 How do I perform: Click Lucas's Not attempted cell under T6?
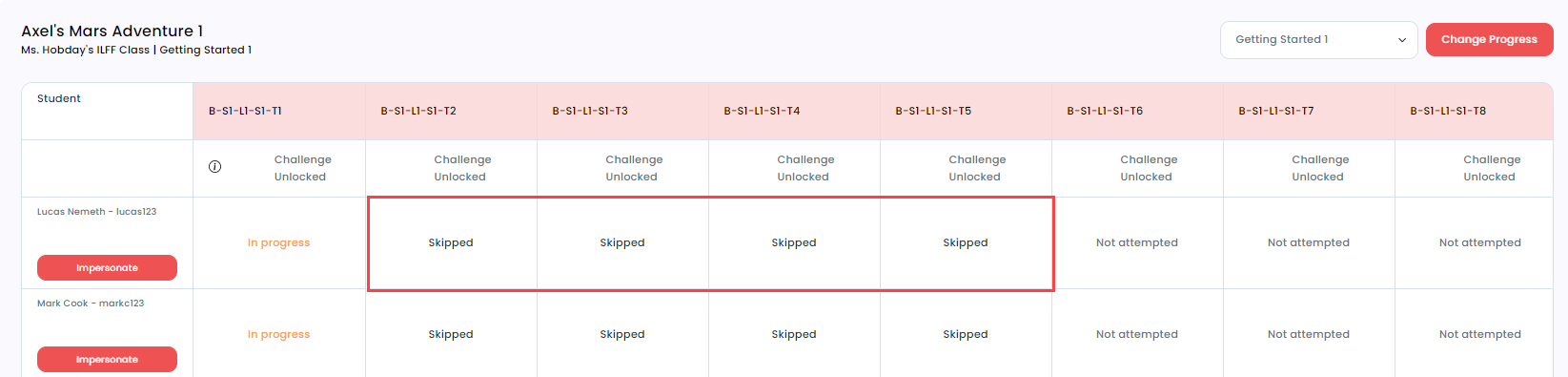1137,242
